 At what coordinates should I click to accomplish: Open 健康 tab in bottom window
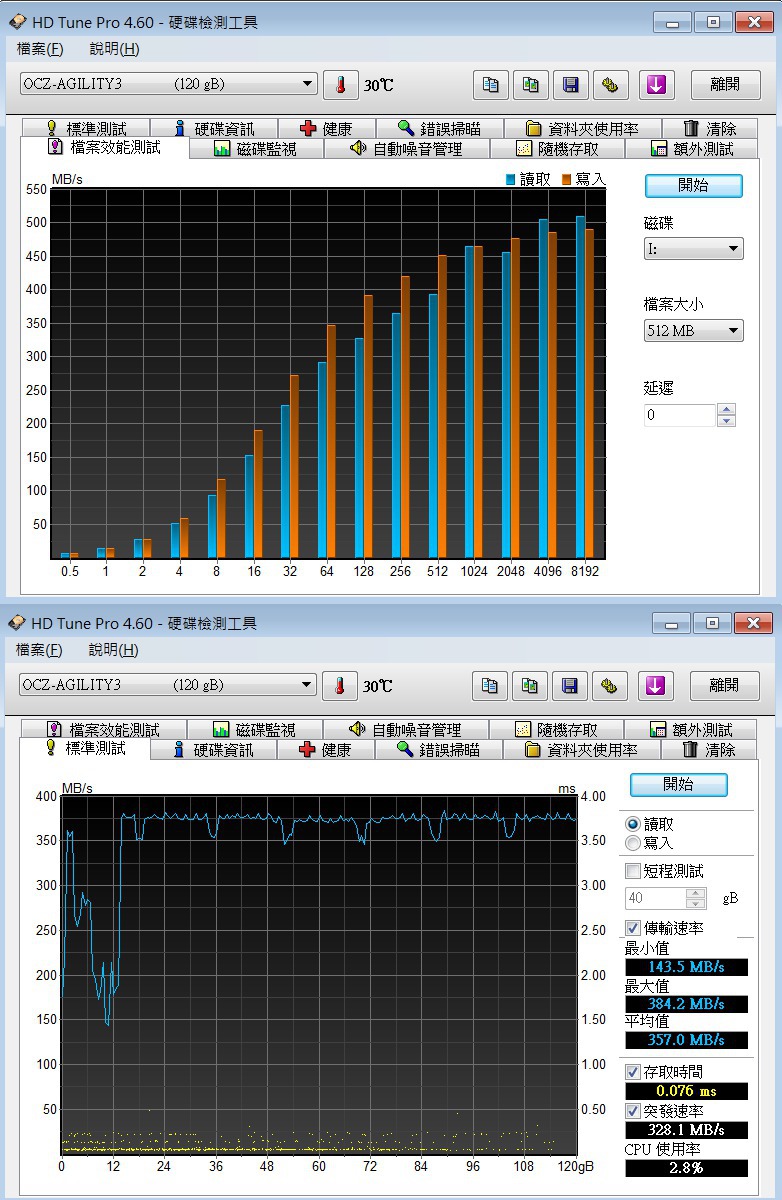click(x=326, y=750)
